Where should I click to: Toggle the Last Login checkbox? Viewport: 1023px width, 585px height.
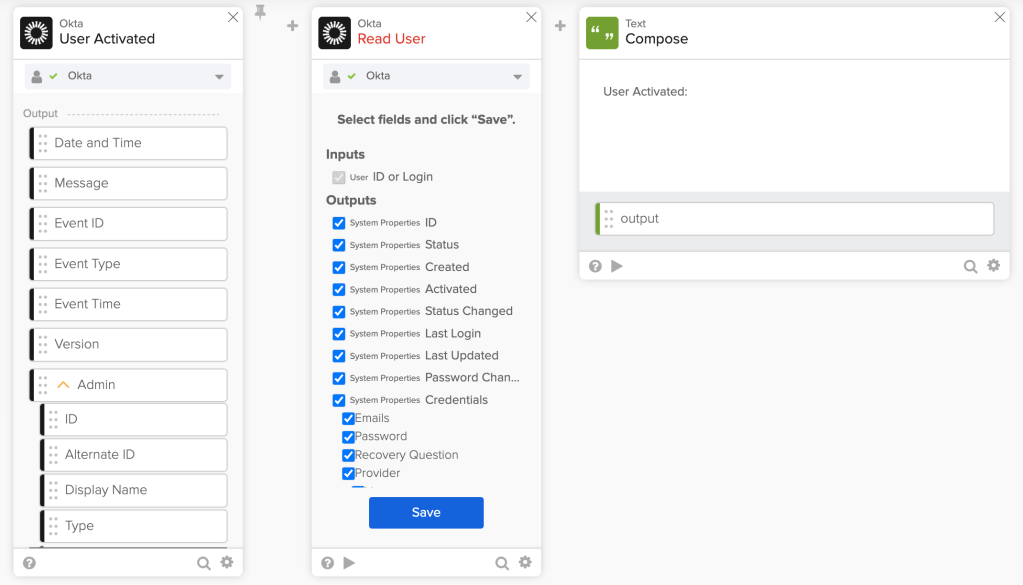339,334
